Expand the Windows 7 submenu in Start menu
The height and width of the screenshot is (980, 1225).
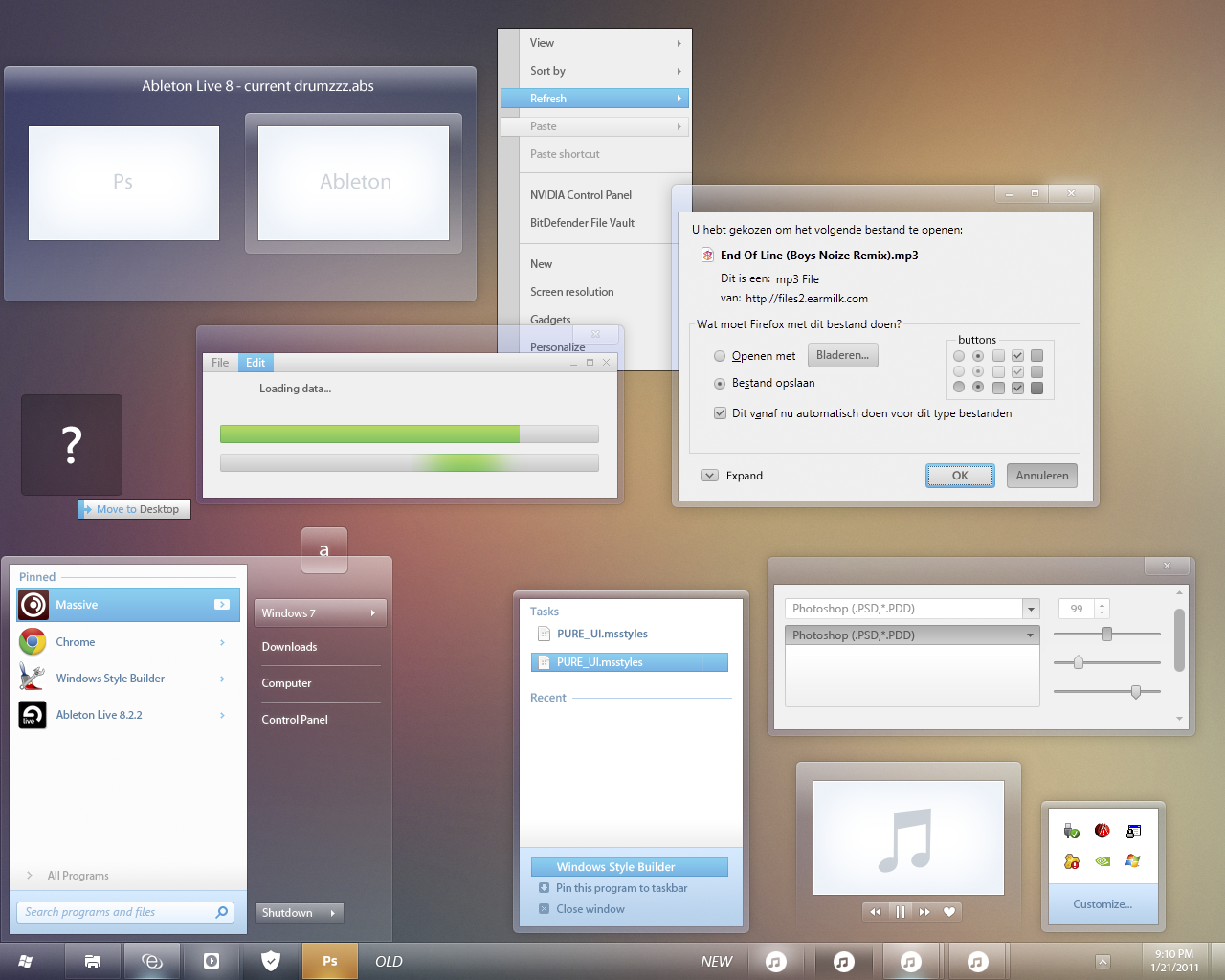320,613
